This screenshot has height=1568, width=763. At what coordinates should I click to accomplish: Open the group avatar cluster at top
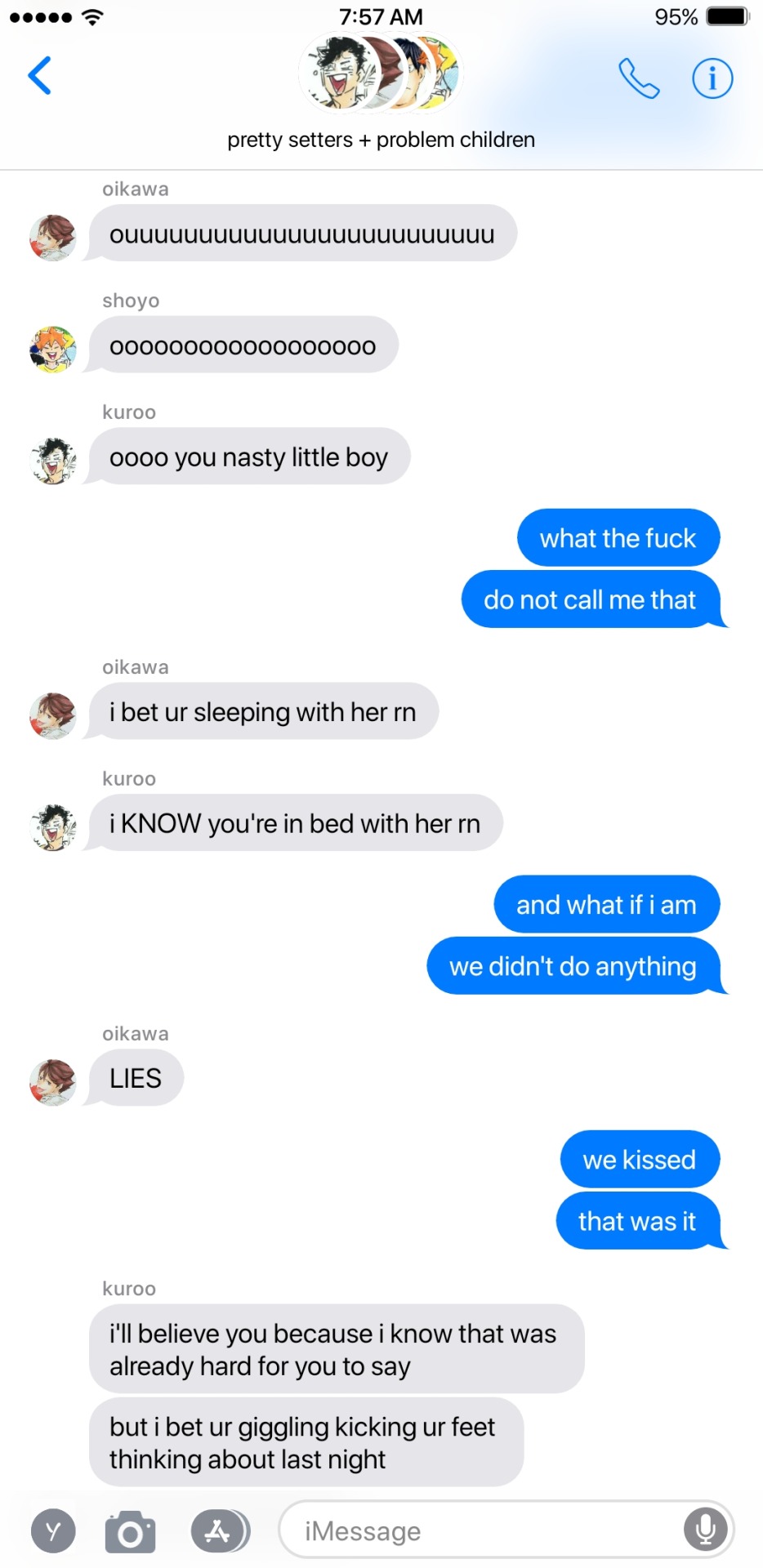coord(381,73)
